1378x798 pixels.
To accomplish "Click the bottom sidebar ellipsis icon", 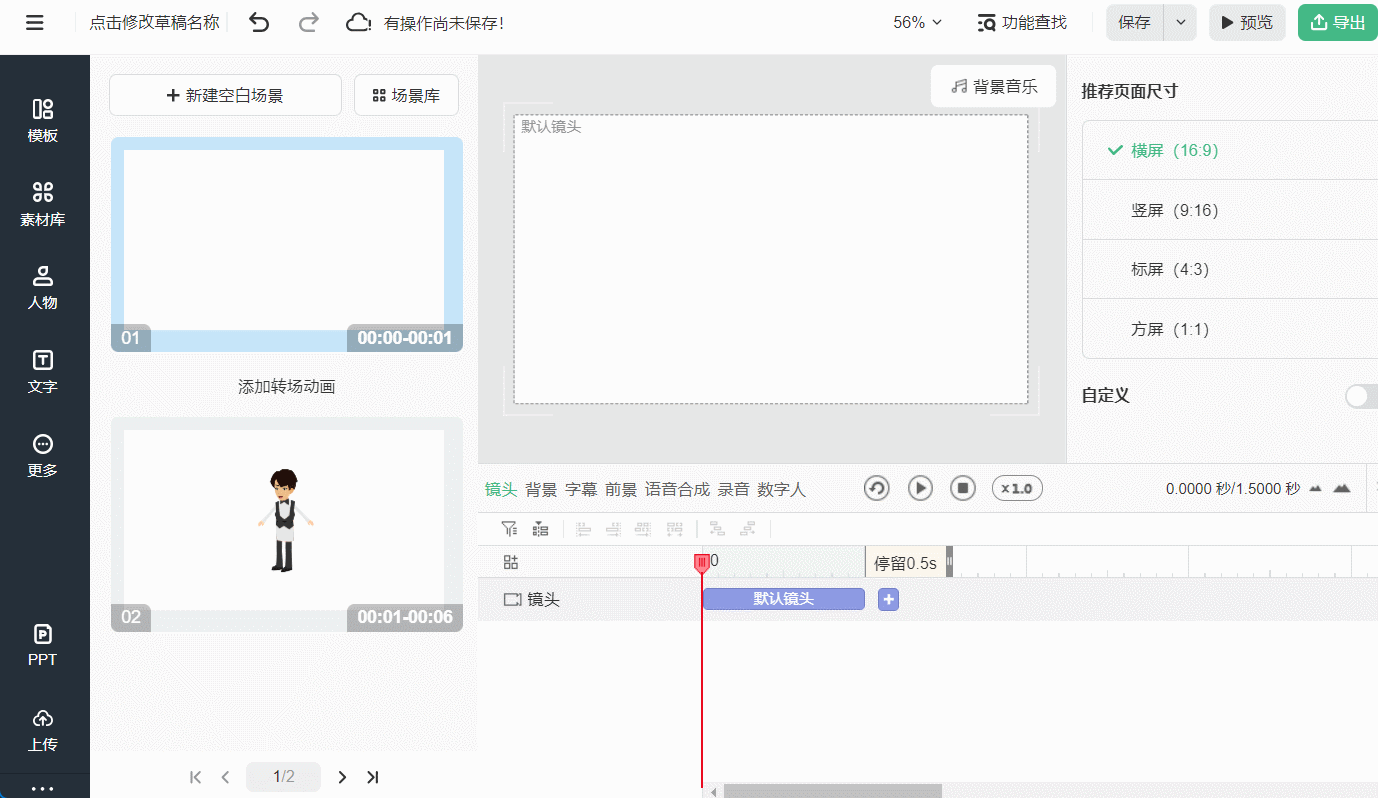I will (x=43, y=788).
